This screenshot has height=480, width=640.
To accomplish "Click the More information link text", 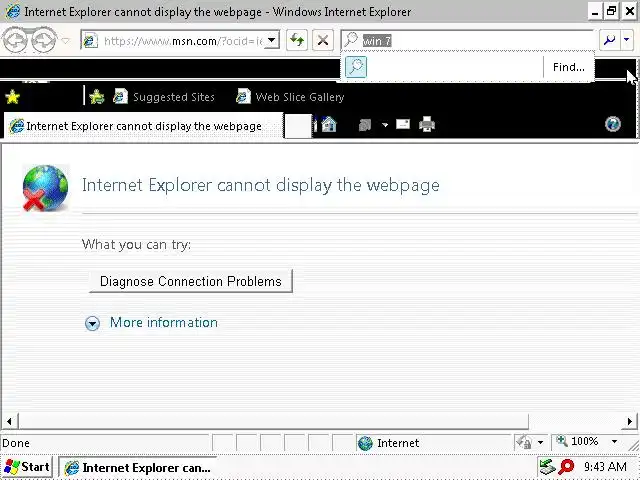I will pyautogui.click(x=164, y=322).
